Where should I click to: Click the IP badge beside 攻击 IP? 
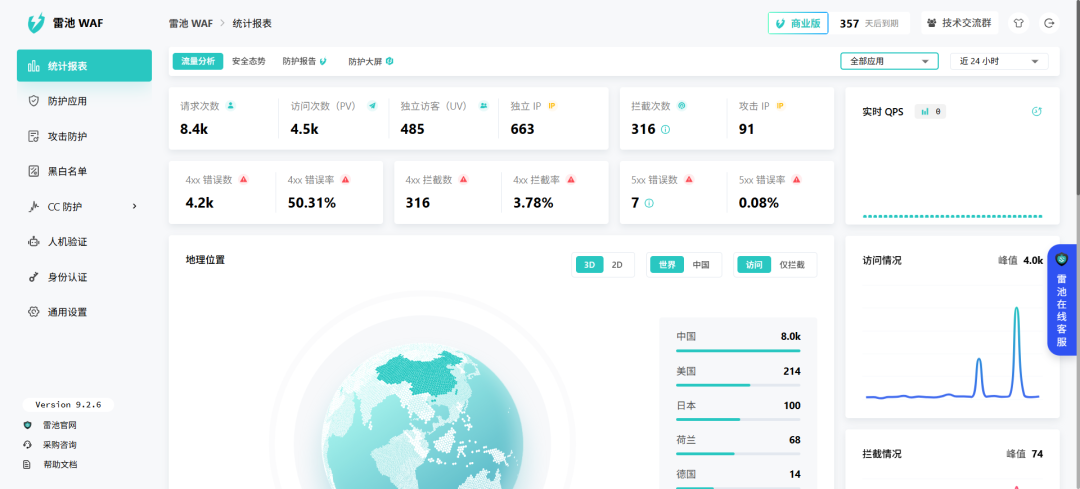pos(780,105)
